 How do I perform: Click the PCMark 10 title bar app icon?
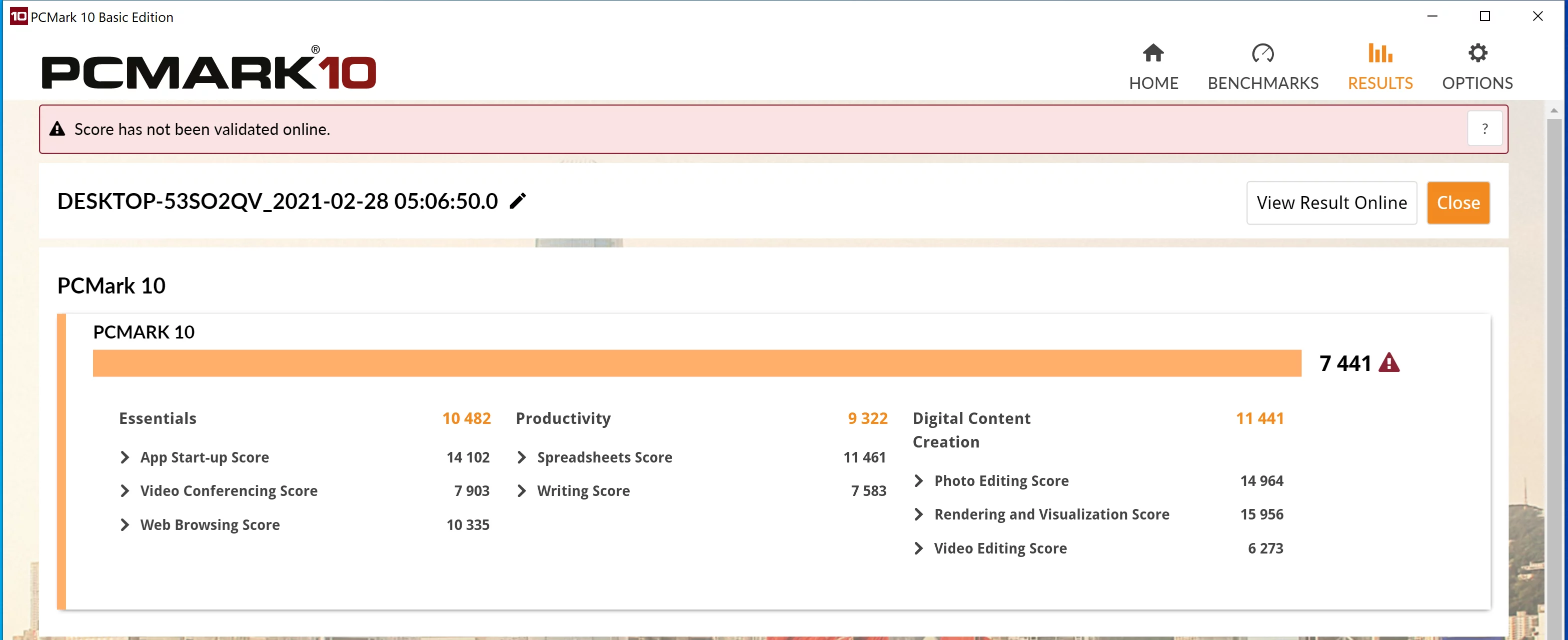pos(19,16)
